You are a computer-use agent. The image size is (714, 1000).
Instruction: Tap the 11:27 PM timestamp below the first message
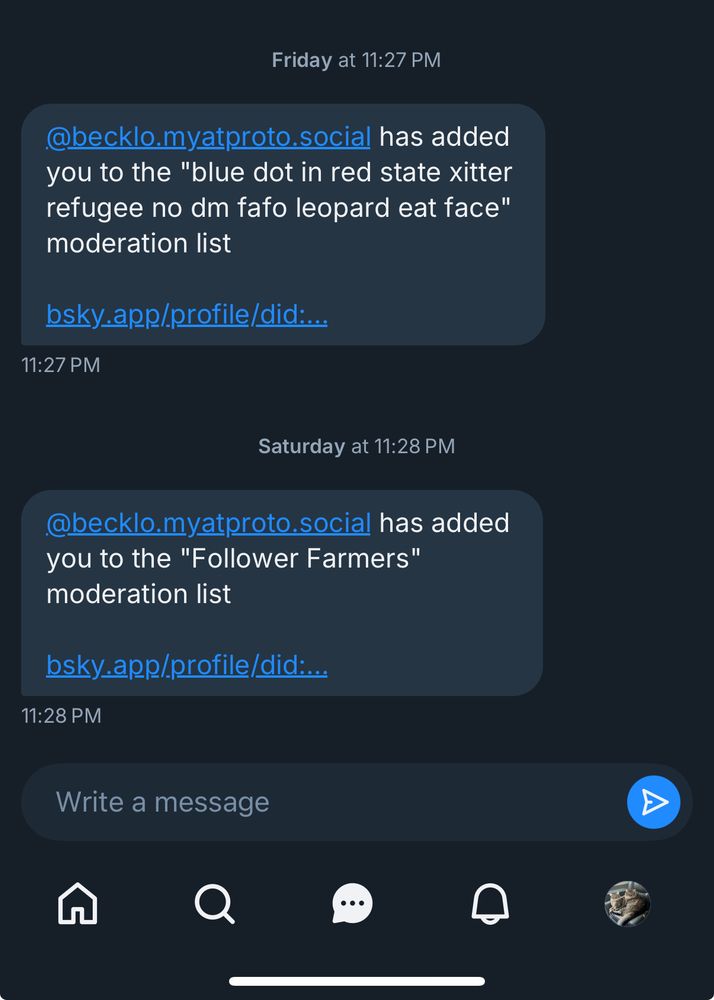pyautogui.click(x=61, y=365)
